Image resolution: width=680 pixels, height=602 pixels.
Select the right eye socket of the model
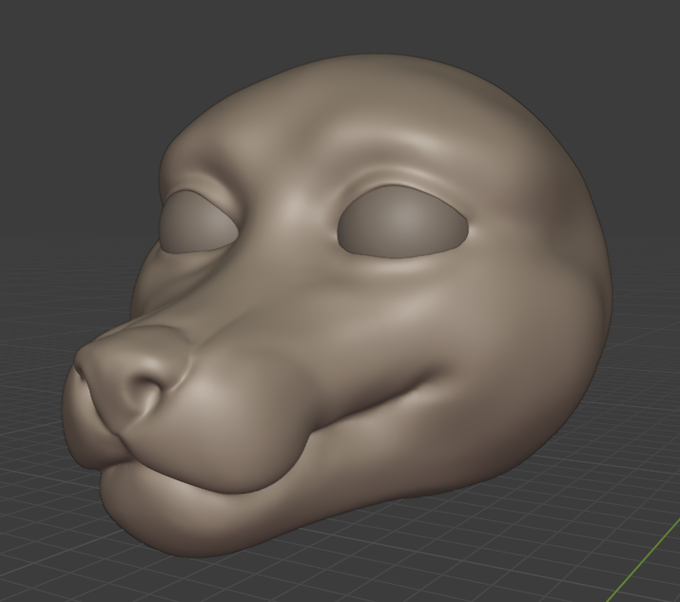click(x=403, y=222)
